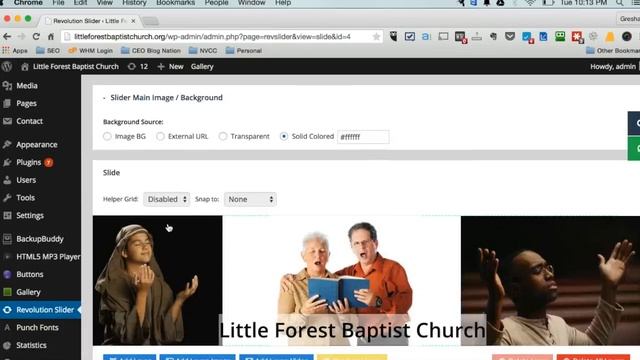Click the checkmark extension icon in toolbar
The height and width of the screenshot is (360, 640).
410,37
